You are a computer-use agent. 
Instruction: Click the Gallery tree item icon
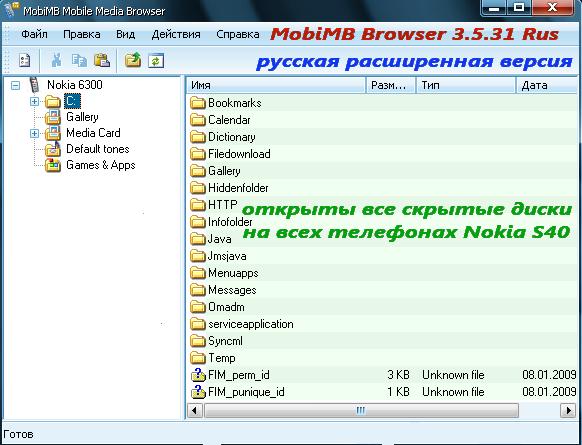pyautogui.click(x=53, y=117)
